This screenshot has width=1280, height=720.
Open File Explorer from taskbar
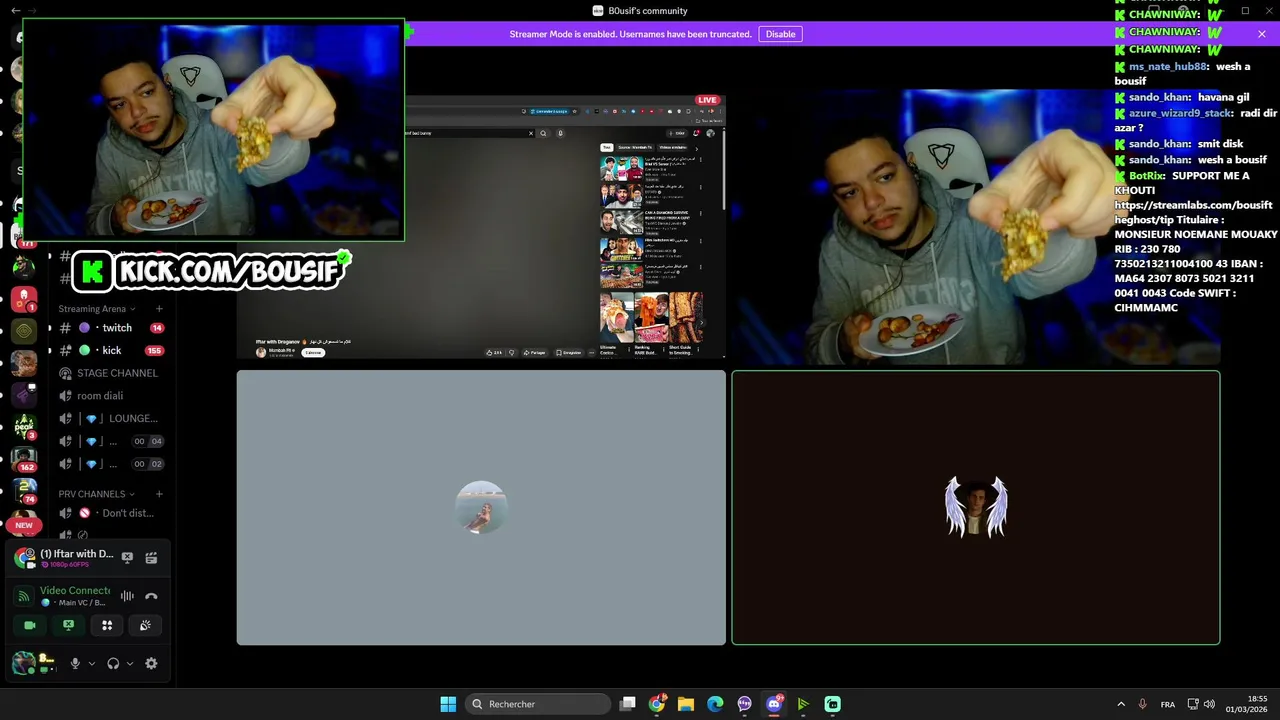[686, 704]
